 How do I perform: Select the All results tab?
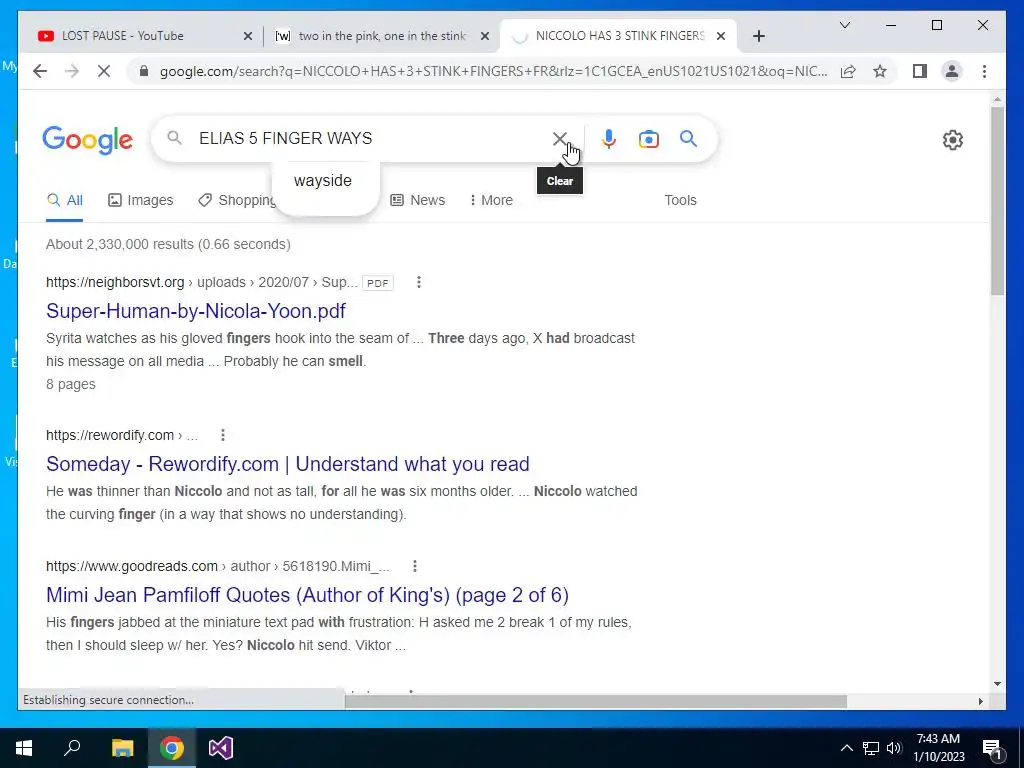(65, 200)
